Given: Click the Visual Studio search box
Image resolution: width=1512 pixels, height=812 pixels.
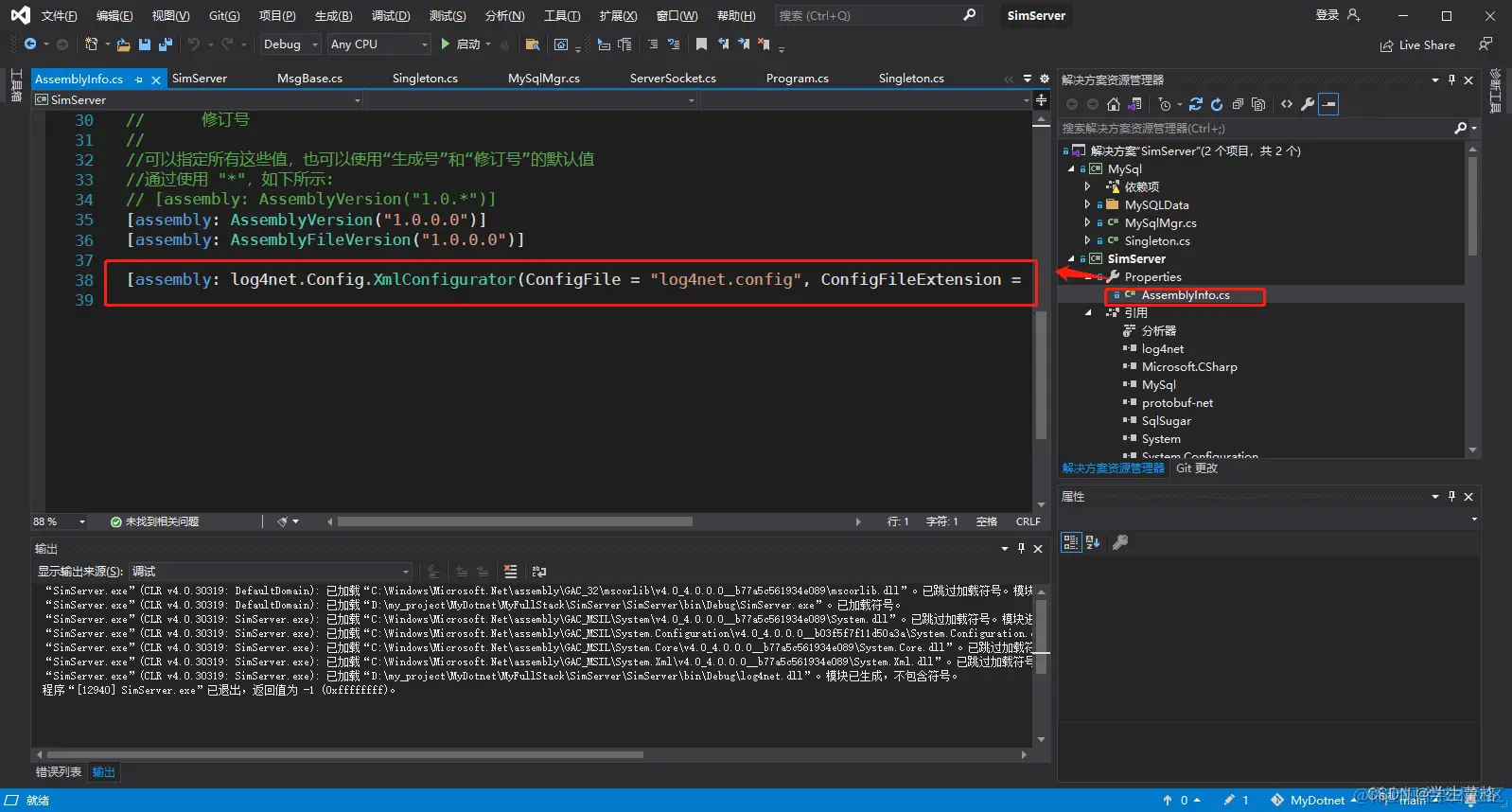Looking at the screenshot, I should coord(877,15).
